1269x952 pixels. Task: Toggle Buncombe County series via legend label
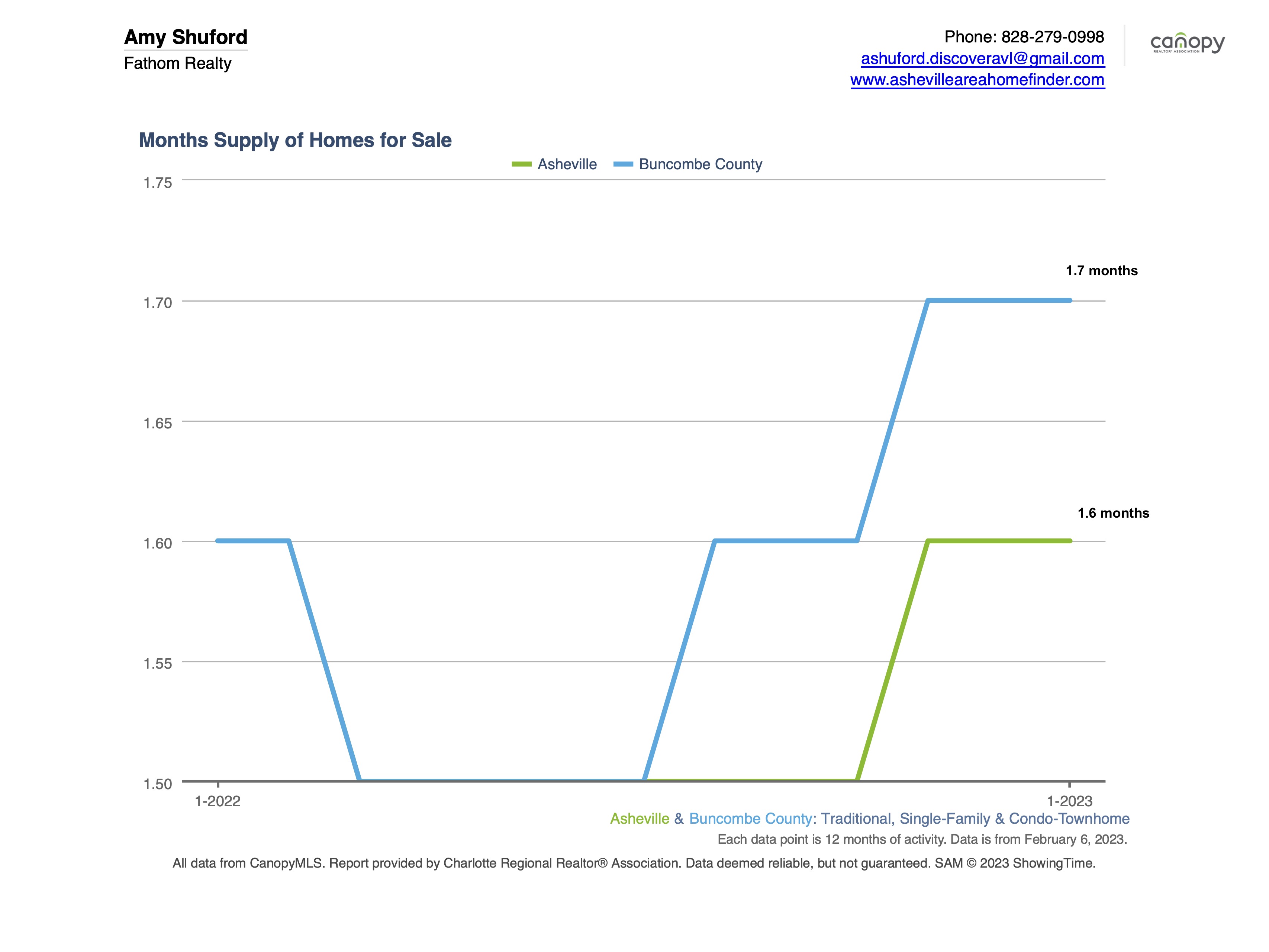(700, 164)
